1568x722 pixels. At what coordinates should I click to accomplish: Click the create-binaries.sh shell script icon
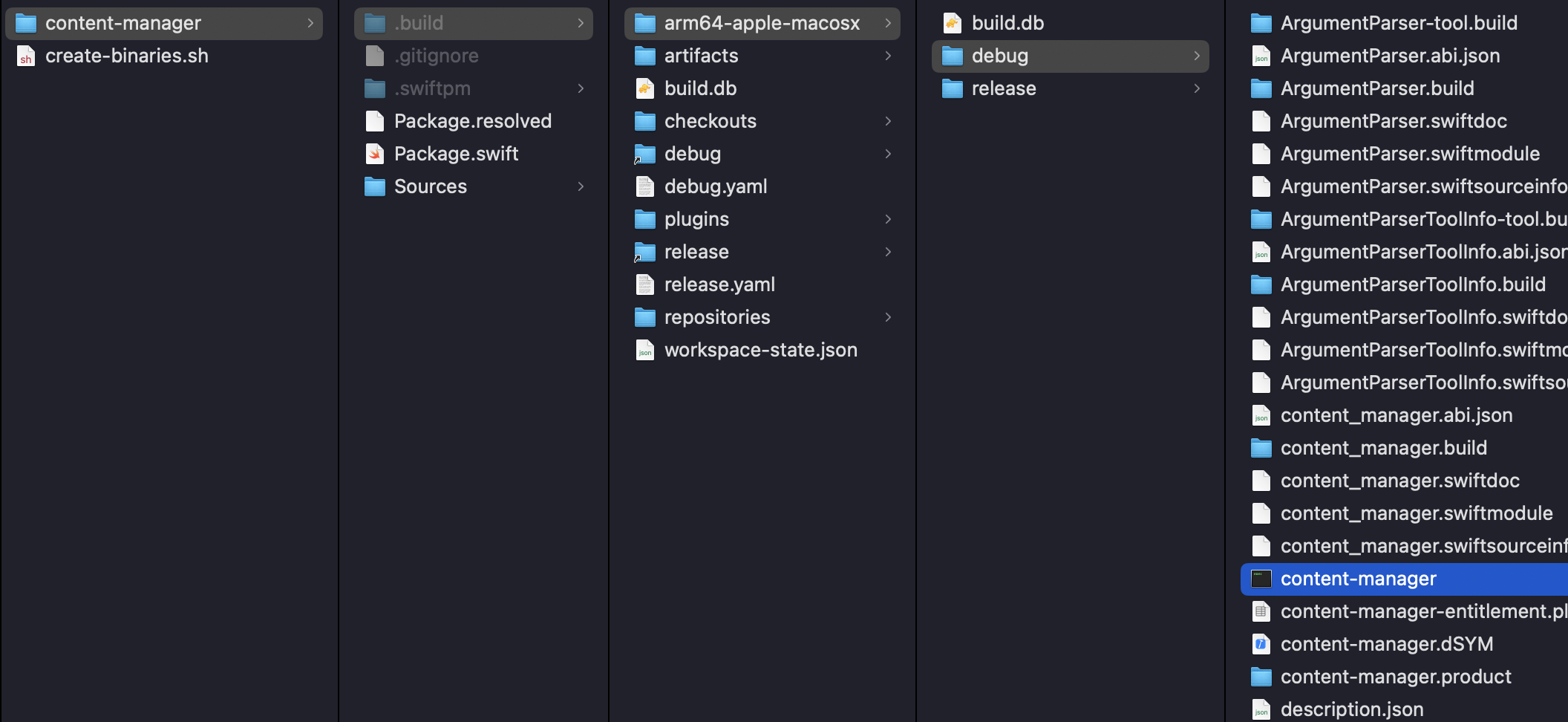point(26,56)
